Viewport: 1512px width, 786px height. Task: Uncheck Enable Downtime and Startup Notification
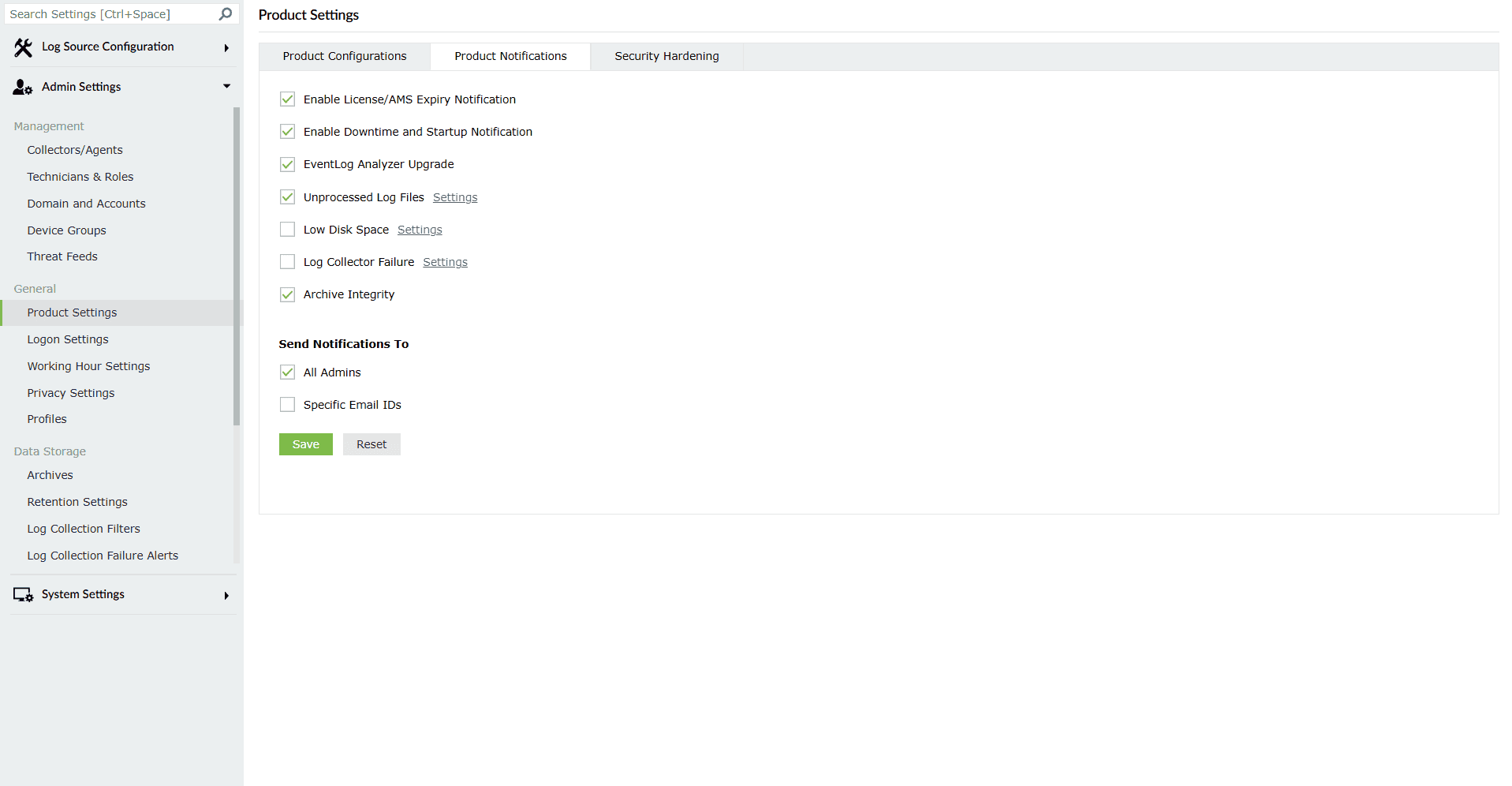287,131
